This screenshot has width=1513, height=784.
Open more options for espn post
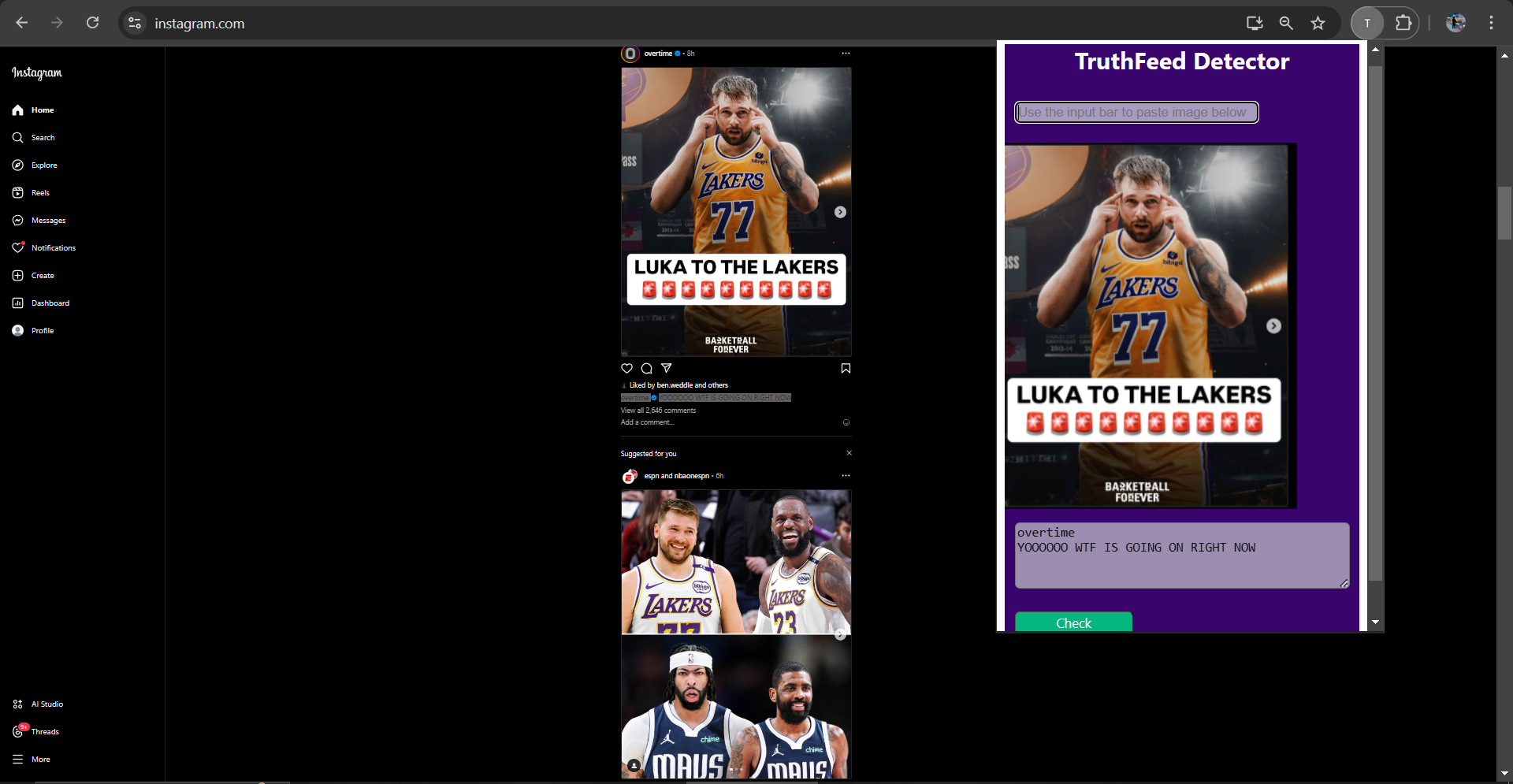(846, 476)
